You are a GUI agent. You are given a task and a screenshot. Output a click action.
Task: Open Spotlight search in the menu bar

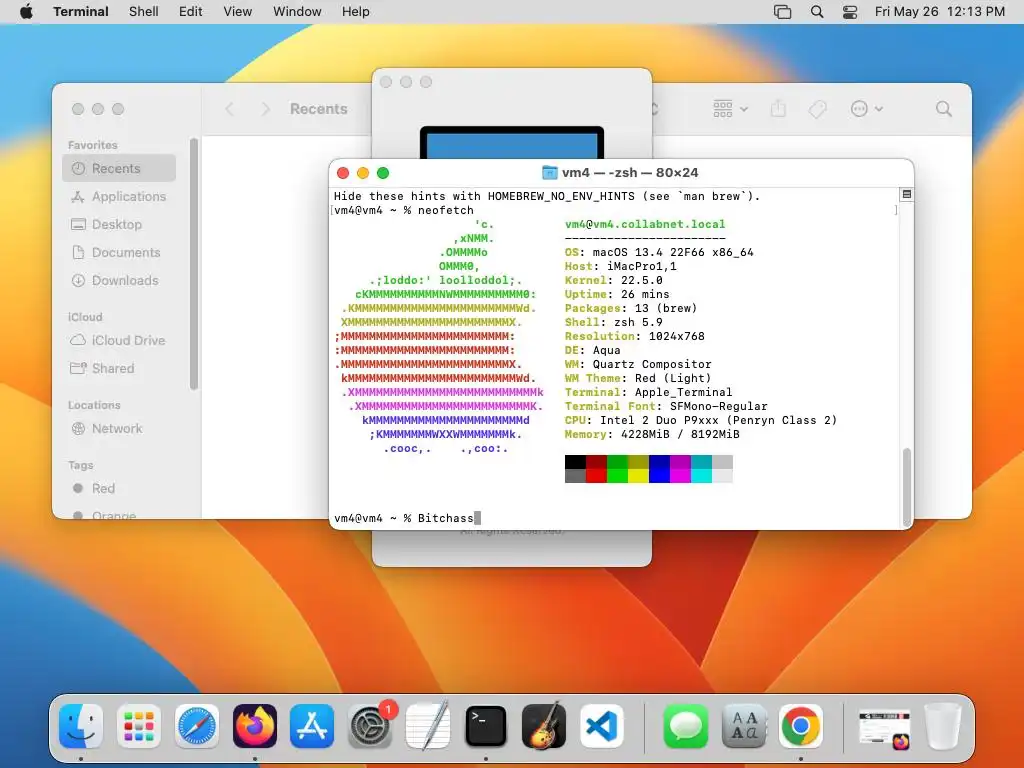tap(817, 12)
